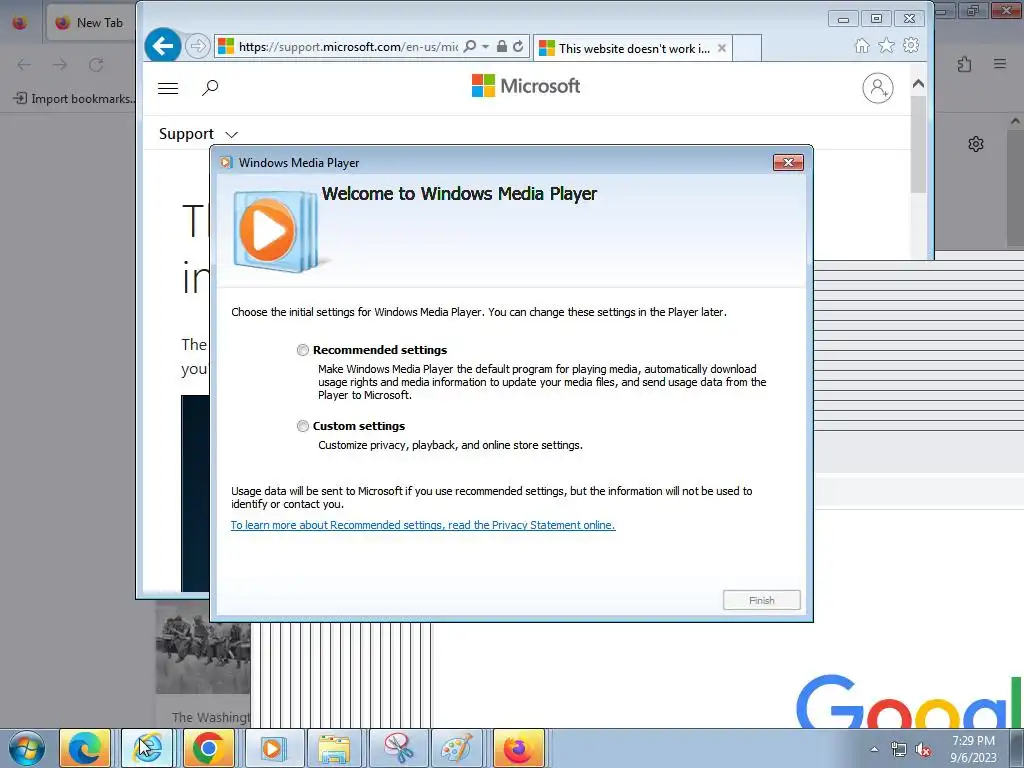
Task: Open the address bar autocomplete dropdown arrow
Action: click(x=485, y=46)
